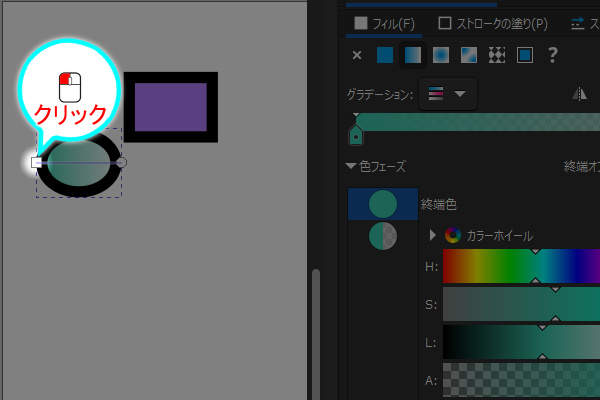
Task: Click the purple rectangle on canvas
Action: point(171,107)
